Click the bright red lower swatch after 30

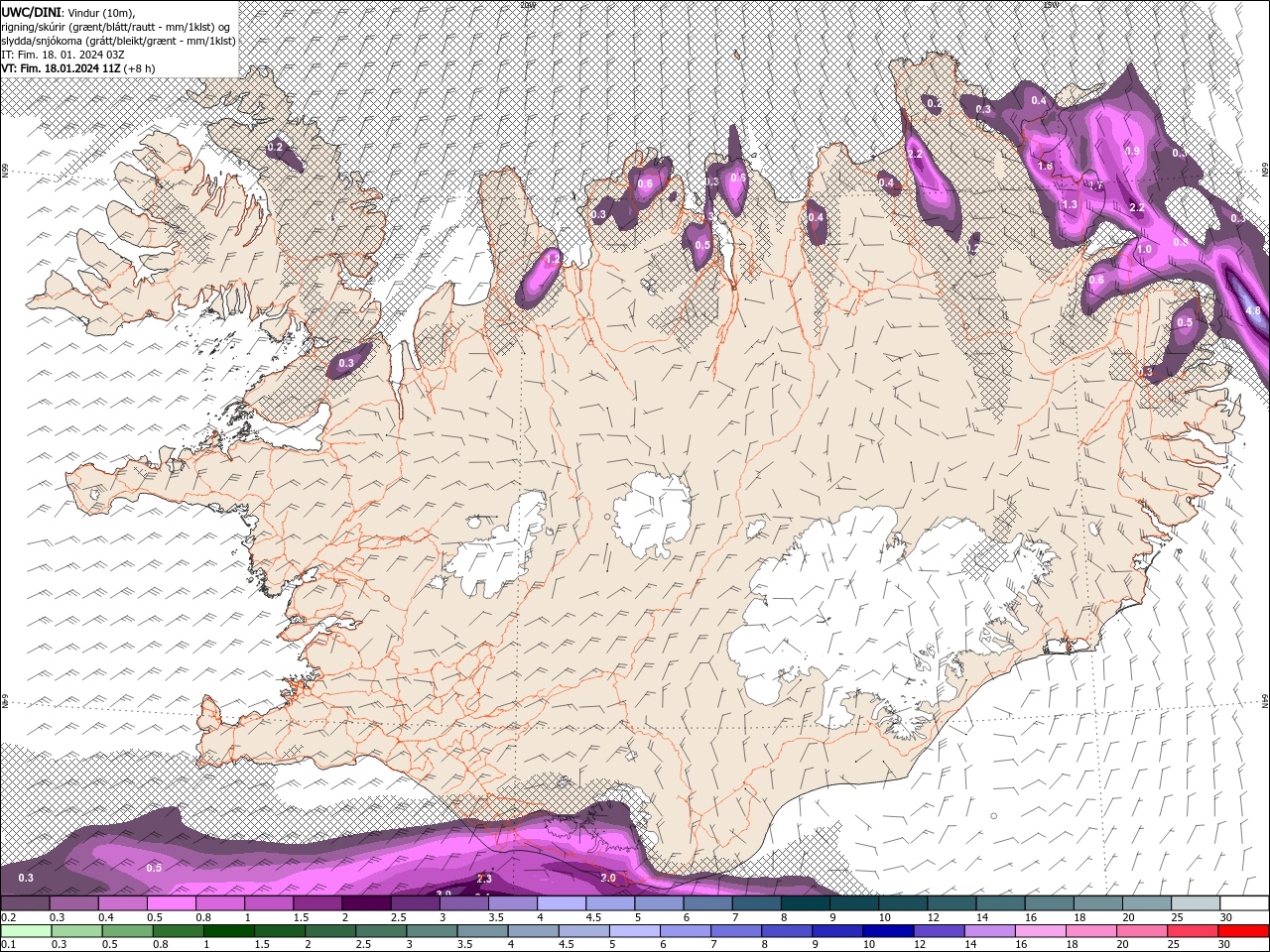pos(1243,931)
